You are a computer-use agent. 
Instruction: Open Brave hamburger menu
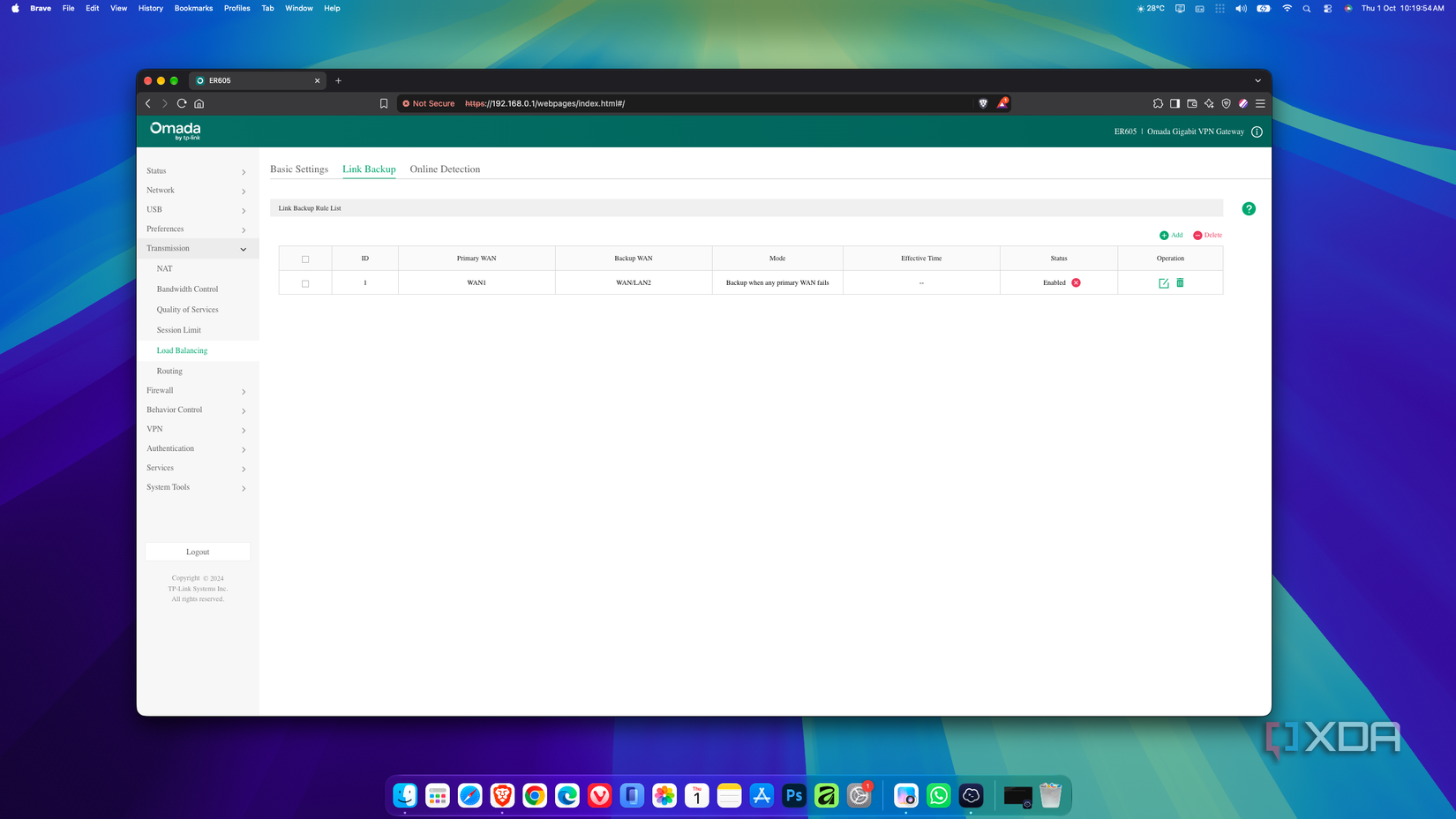pyautogui.click(x=1260, y=103)
